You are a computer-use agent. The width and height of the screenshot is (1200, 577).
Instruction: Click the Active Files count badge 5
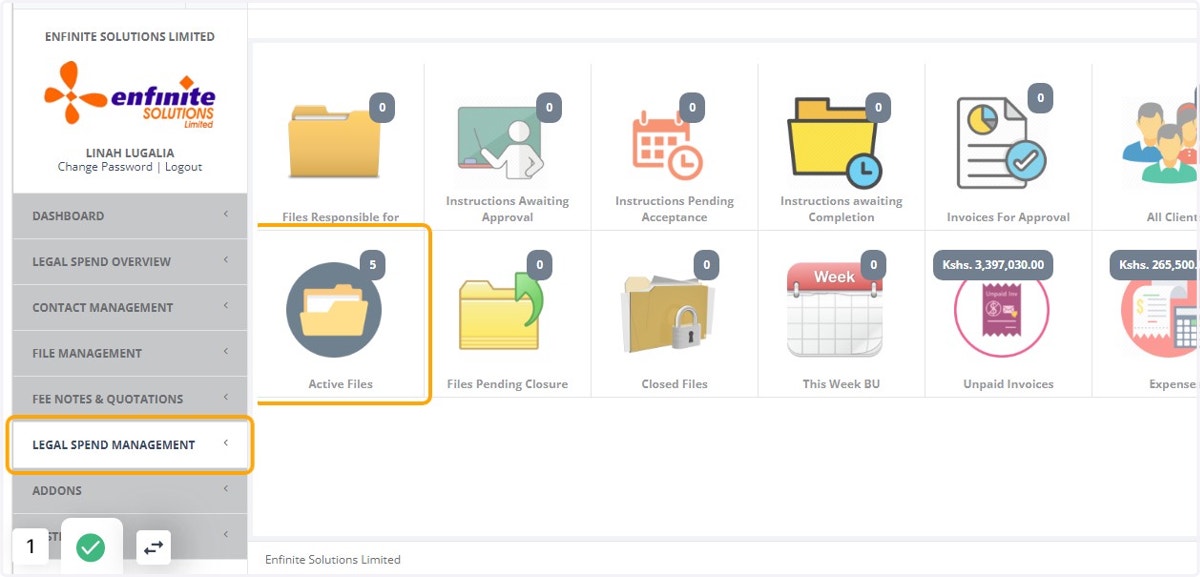pyautogui.click(x=373, y=265)
